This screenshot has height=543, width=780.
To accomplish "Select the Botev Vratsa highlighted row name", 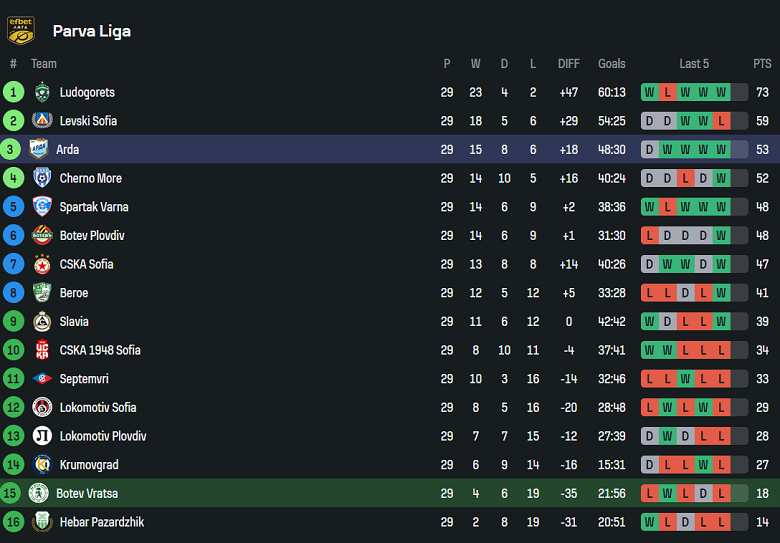I will click(87, 494).
